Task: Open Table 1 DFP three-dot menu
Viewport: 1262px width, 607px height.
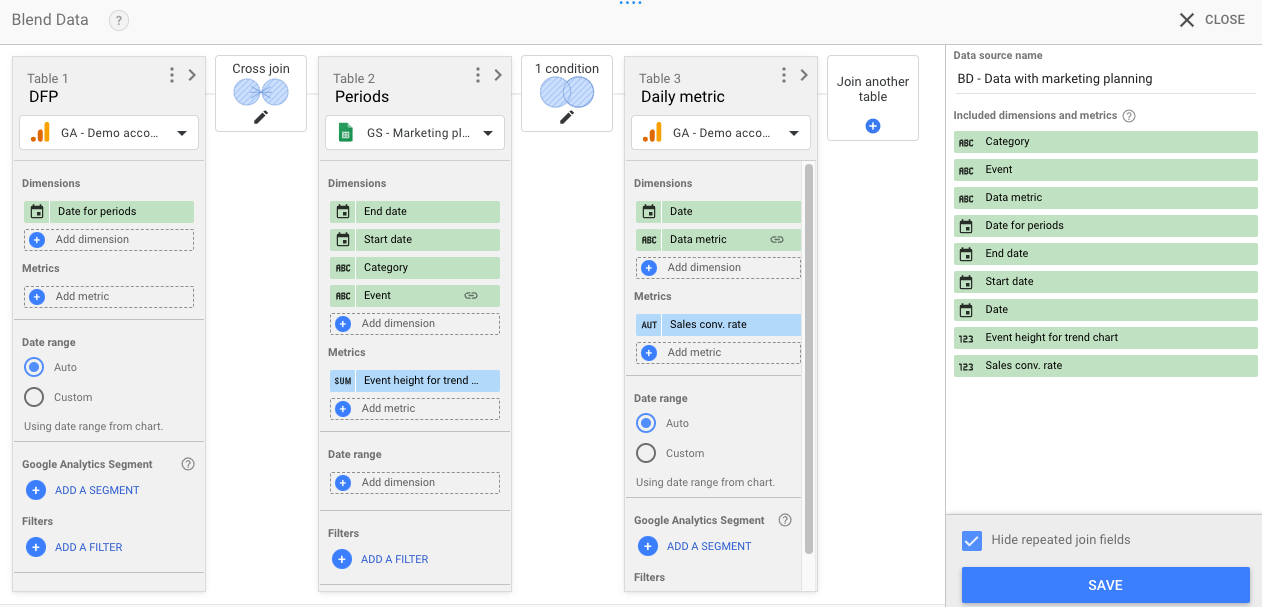Action: (172, 75)
